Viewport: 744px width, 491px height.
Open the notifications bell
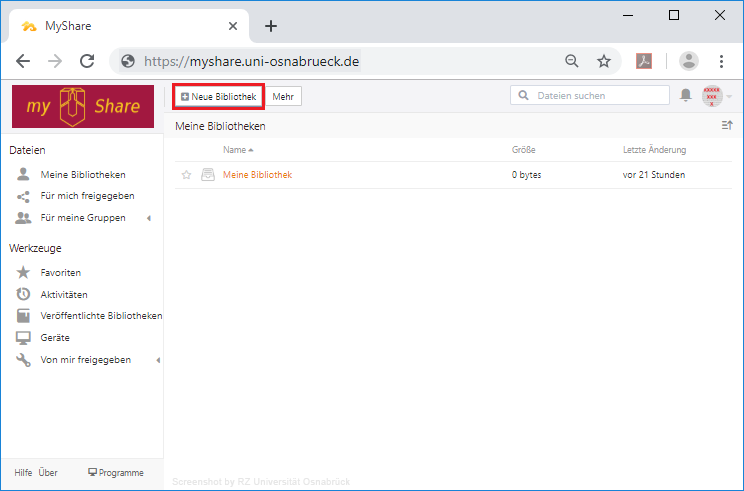click(x=686, y=95)
